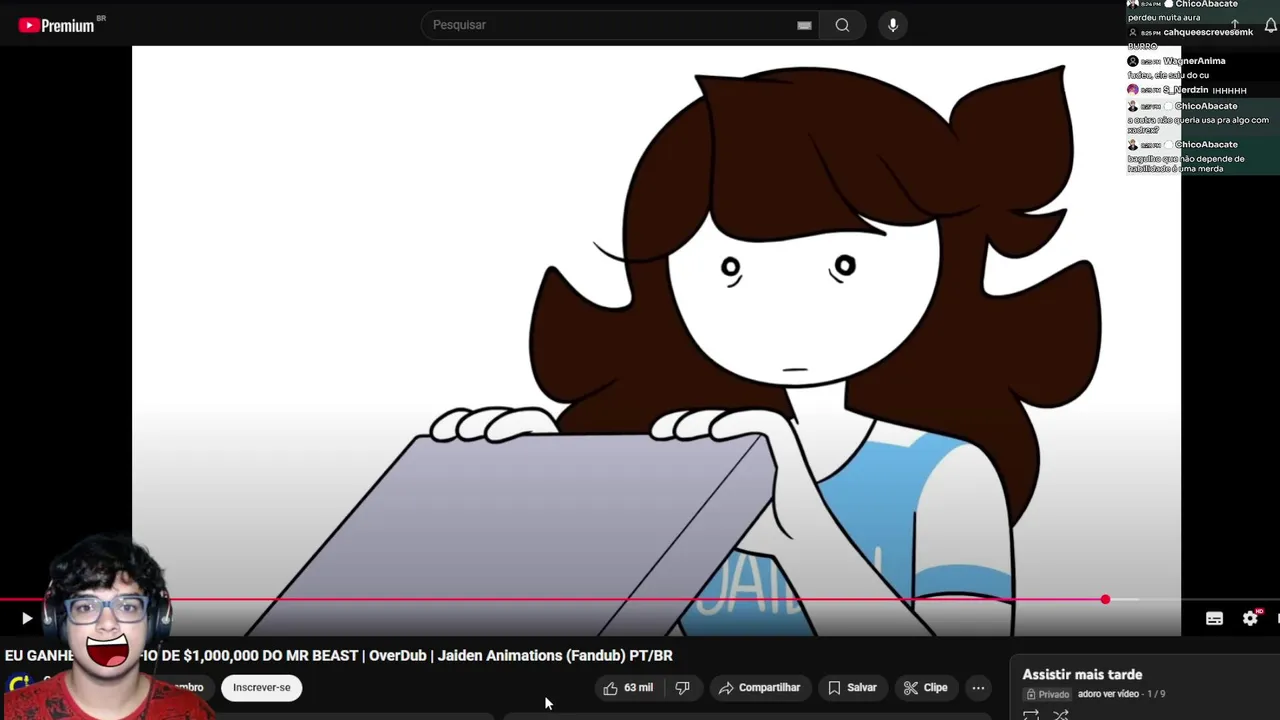Click S_Nerdzin chat username
Viewport: 1280px width, 720px height.
(x=1185, y=90)
